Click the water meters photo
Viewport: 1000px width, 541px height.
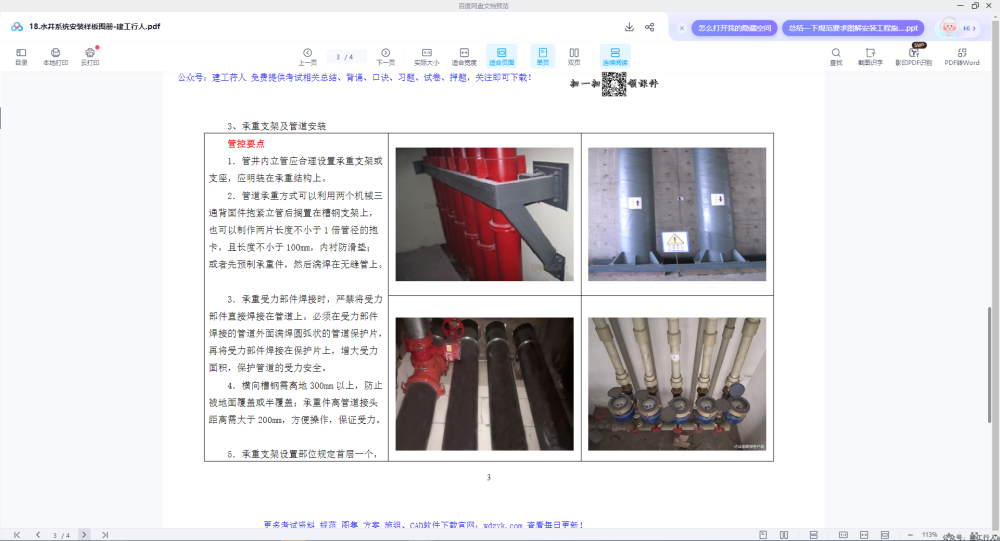pyautogui.click(x=677, y=384)
